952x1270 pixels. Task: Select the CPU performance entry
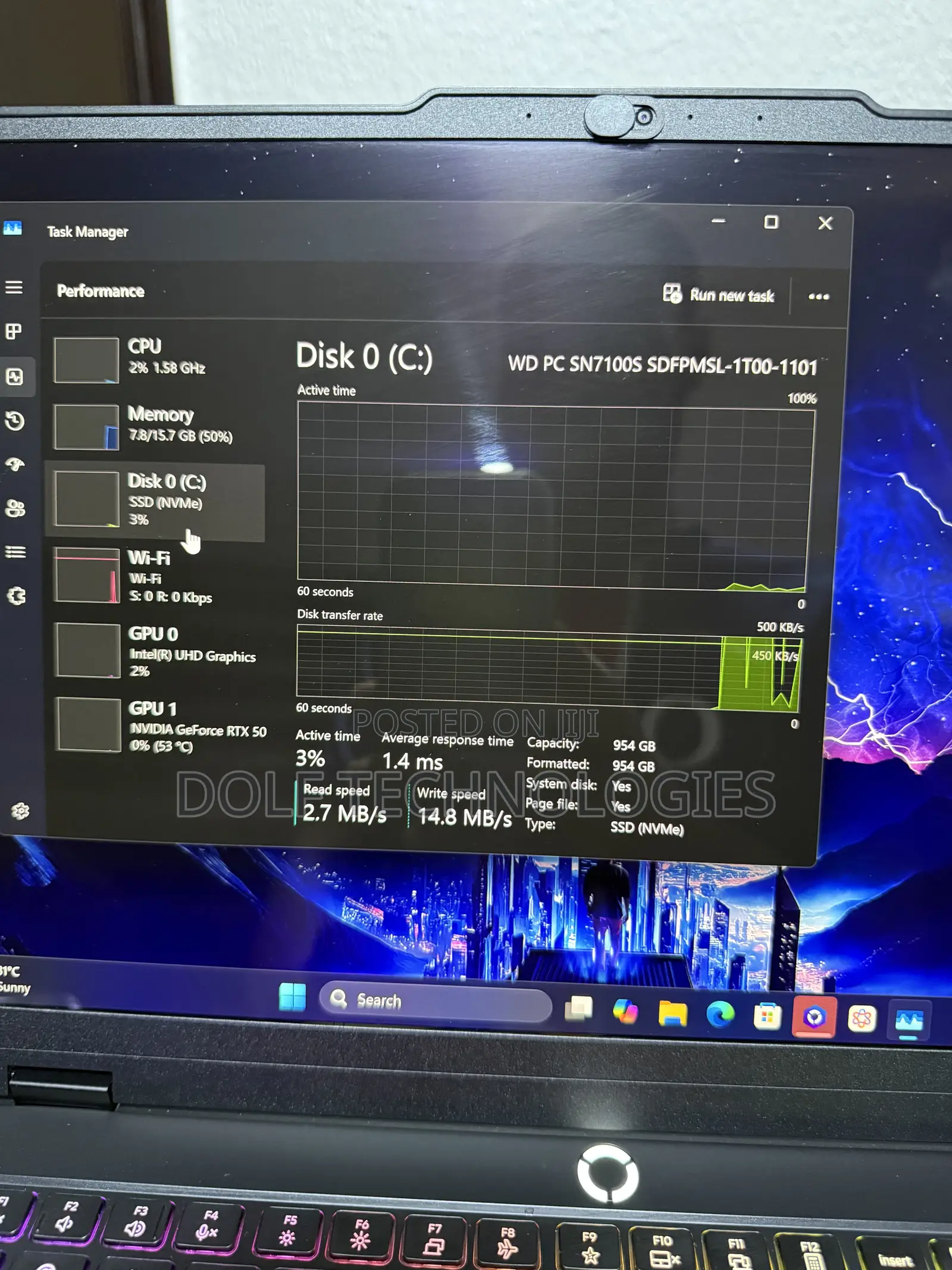pyautogui.click(x=156, y=359)
